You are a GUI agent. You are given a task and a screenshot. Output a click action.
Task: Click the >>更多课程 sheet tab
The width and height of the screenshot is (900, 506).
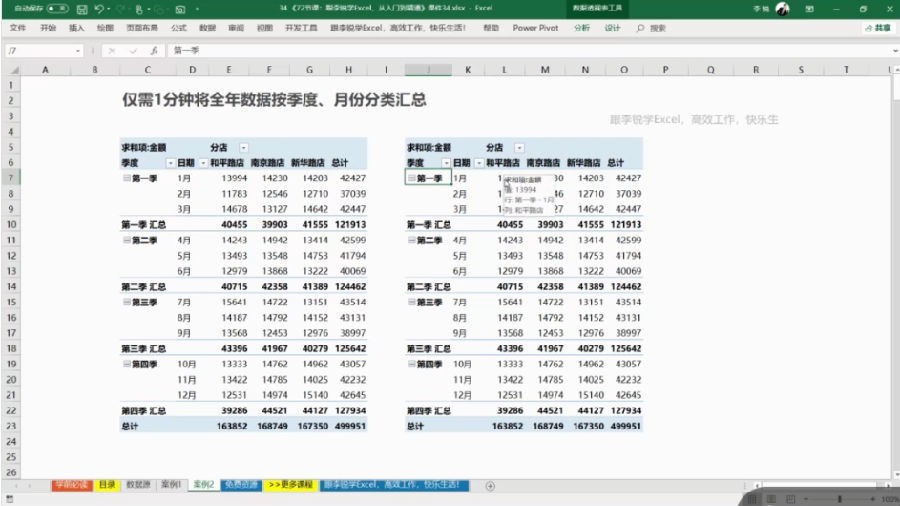click(291, 485)
